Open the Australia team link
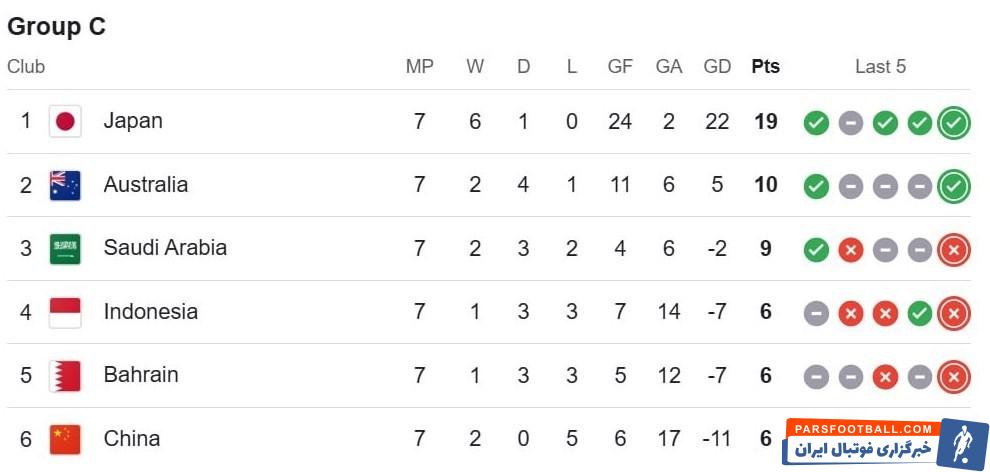This screenshot has height=472, width=990. [145, 185]
